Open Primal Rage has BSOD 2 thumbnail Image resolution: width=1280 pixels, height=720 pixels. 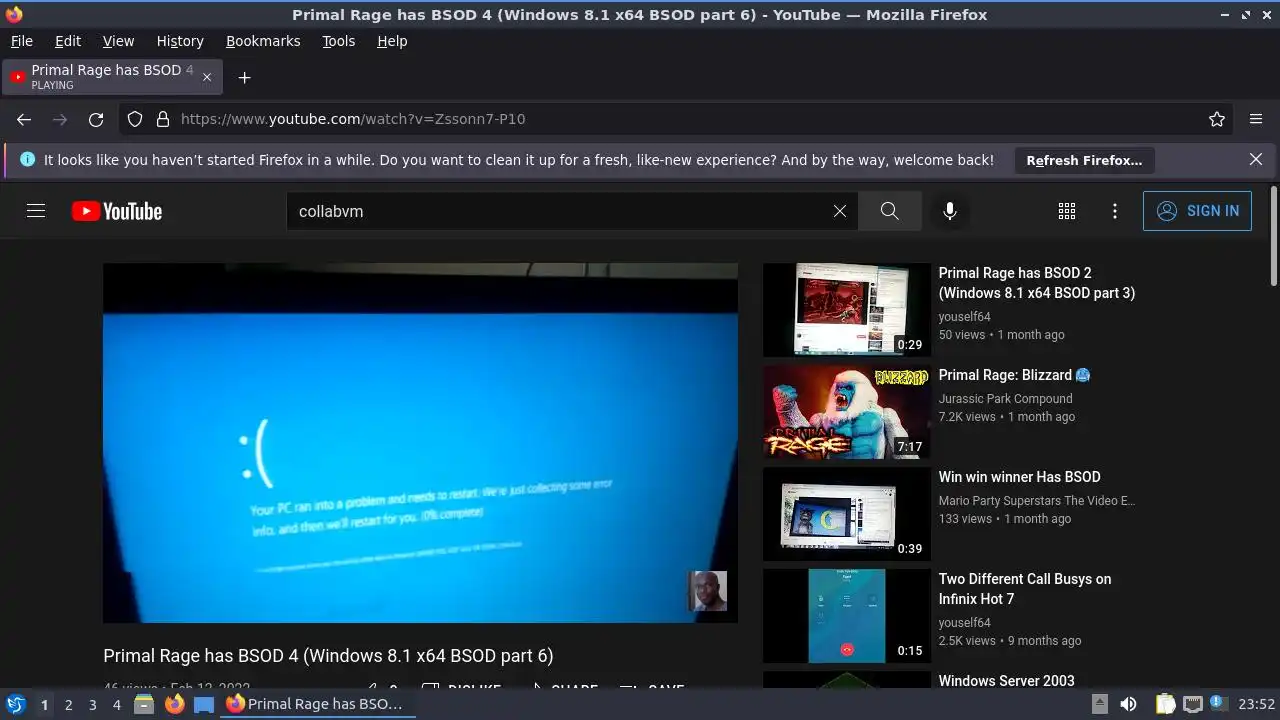point(846,310)
